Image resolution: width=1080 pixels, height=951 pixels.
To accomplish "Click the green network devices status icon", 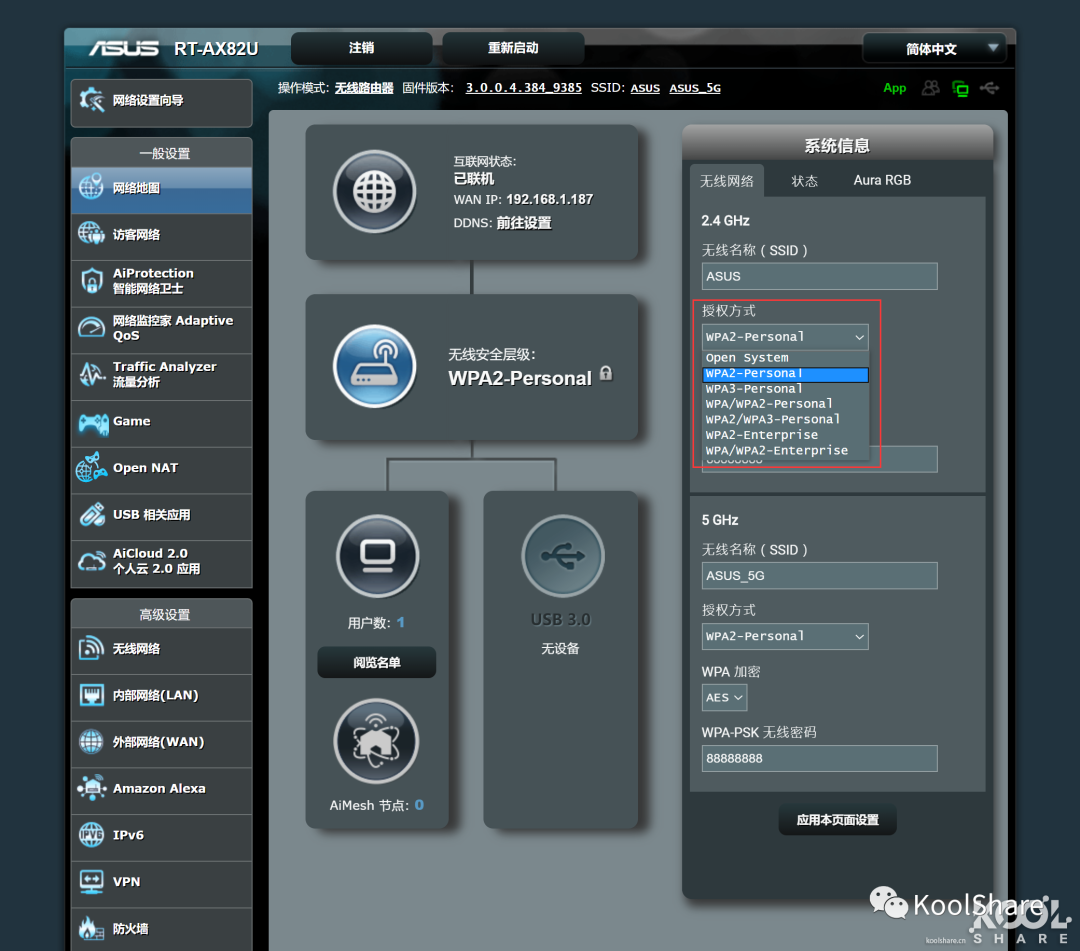I will (x=960, y=88).
